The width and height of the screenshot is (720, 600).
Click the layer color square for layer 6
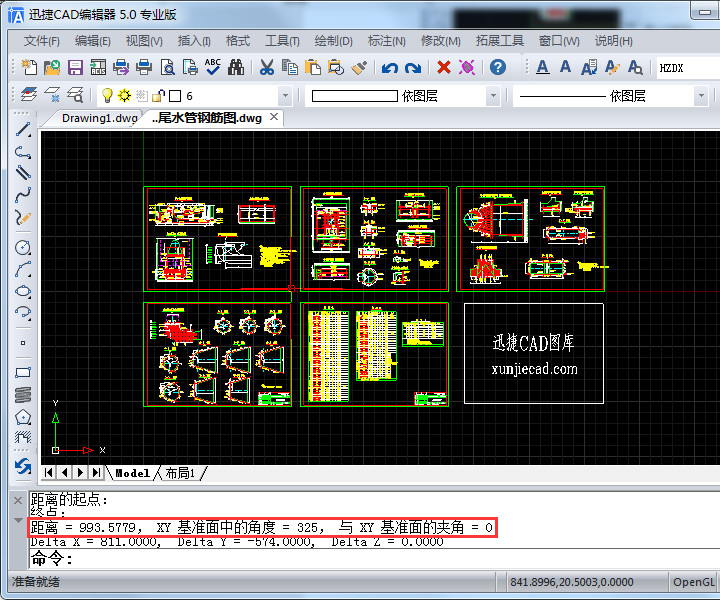(175, 96)
